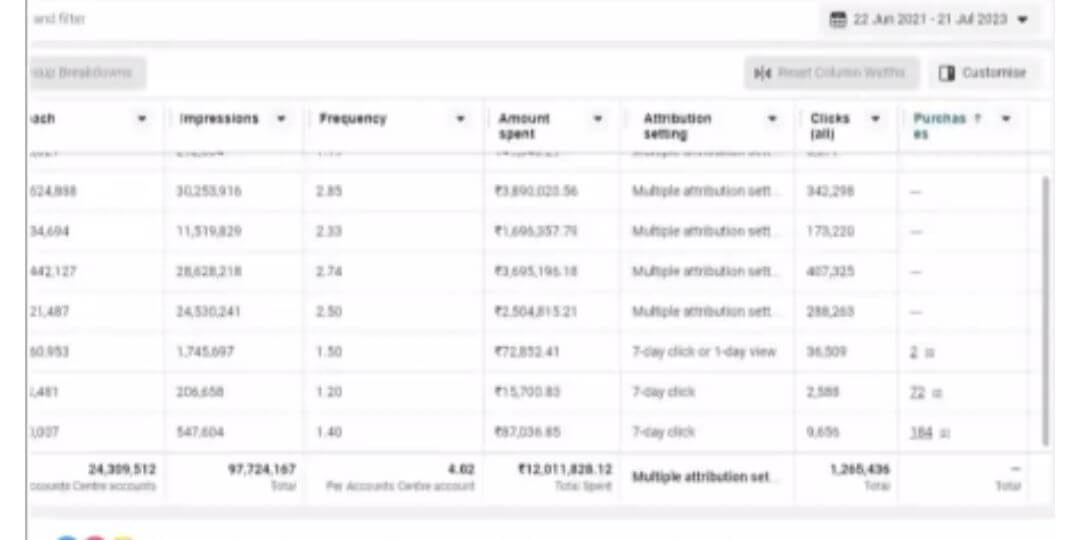1080x540 pixels.
Task: Expand the Amount spent column menu
Action: coord(598,119)
